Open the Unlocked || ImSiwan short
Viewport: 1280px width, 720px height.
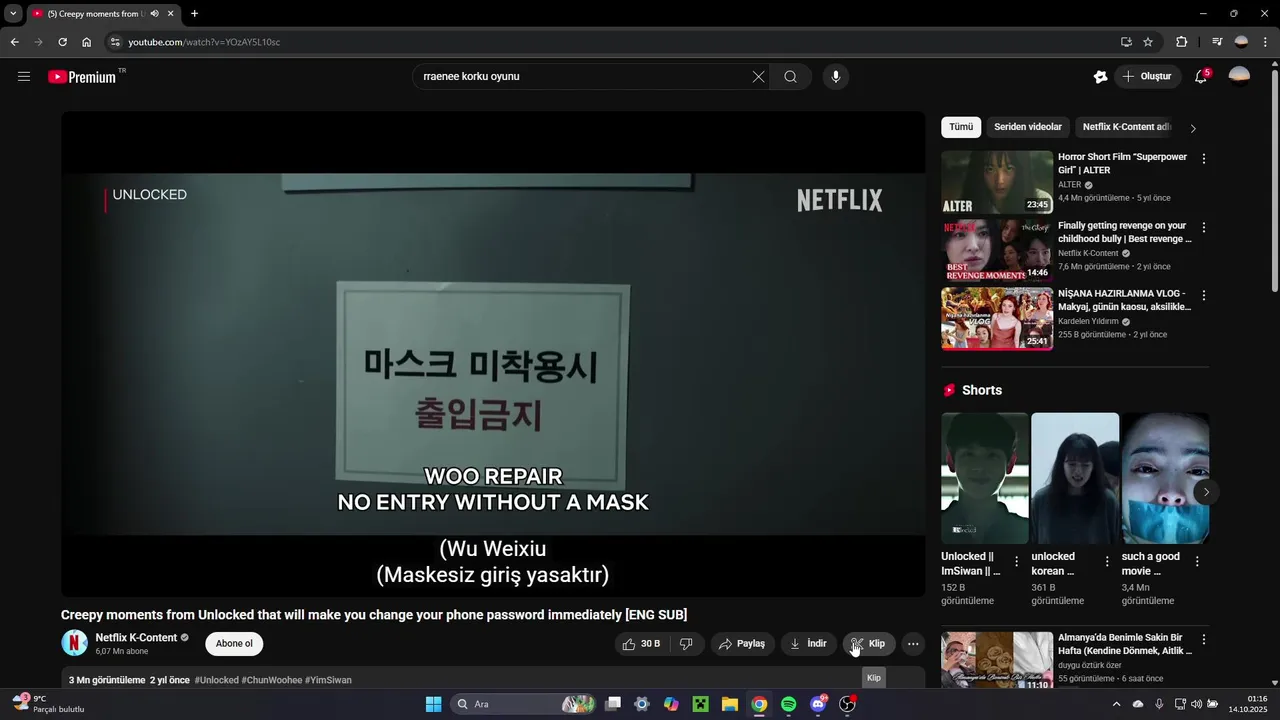point(985,479)
